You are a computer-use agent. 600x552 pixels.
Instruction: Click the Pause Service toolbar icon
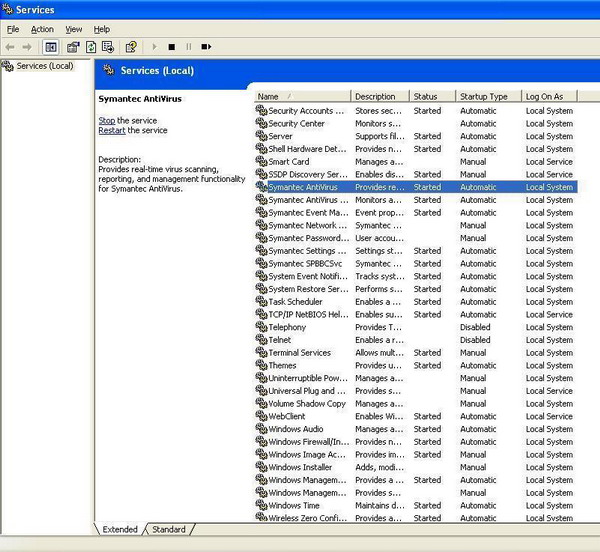pyautogui.click(x=189, y=47)
